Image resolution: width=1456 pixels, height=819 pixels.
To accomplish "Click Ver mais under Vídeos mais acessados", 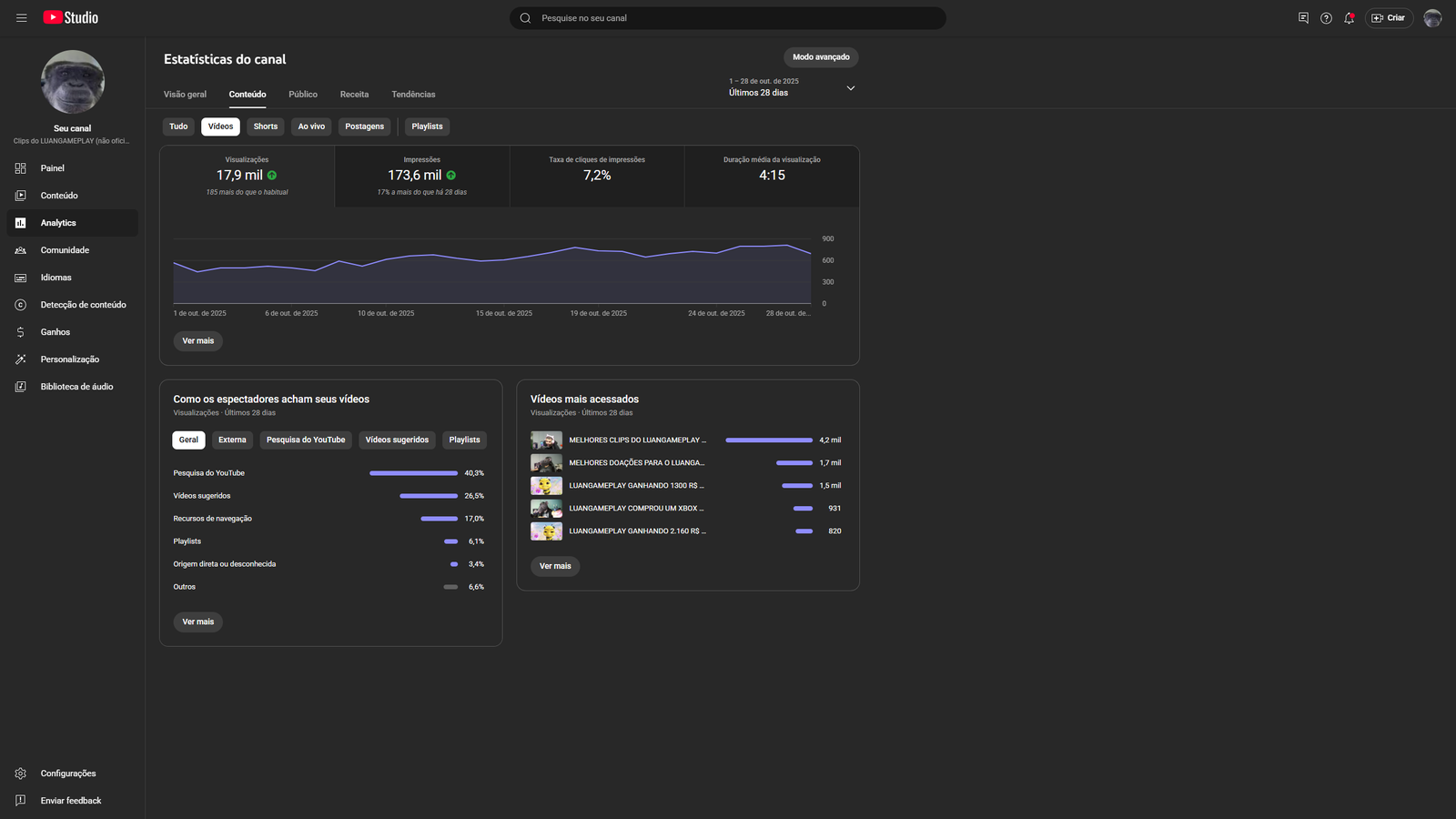I will 555,566.
